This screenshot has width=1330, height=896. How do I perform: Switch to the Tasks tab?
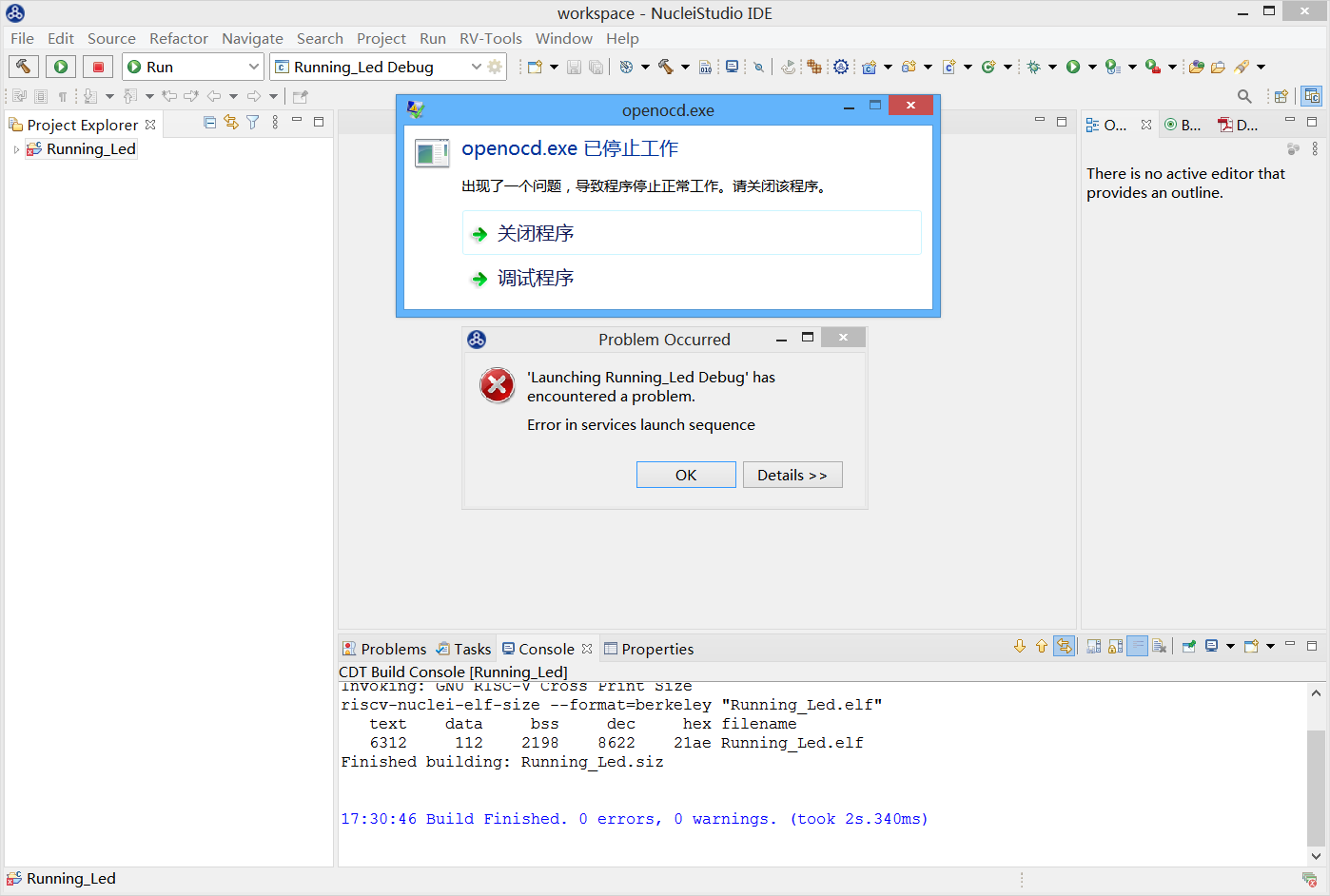(463, 649)
